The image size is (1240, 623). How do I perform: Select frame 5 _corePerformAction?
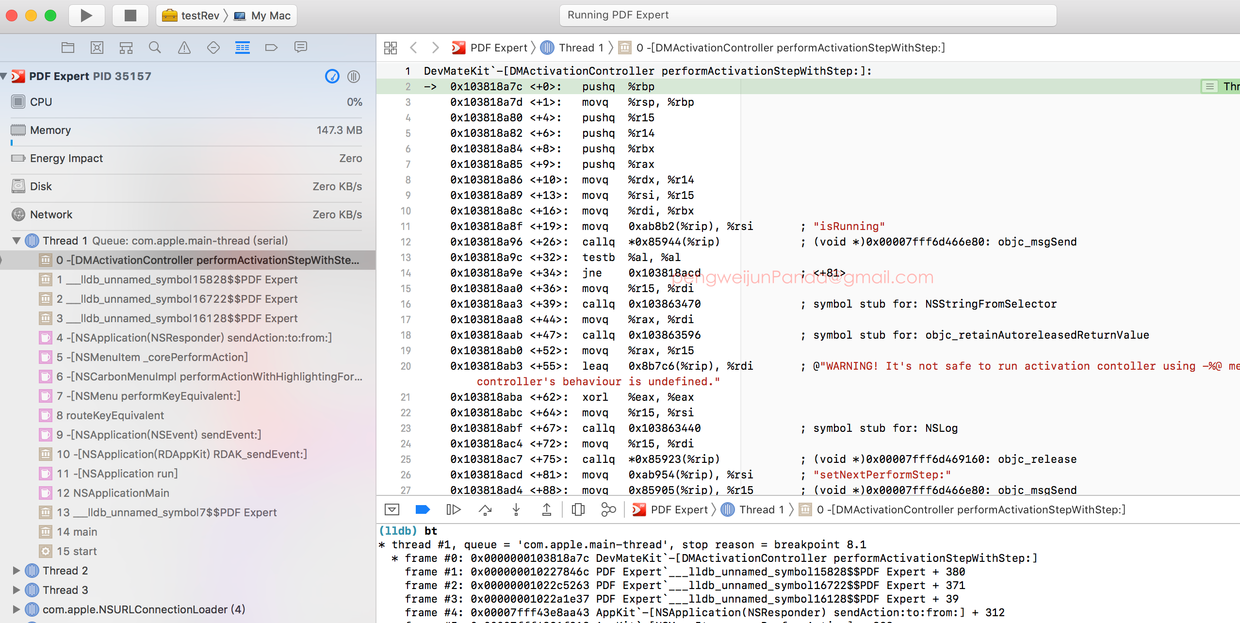pyautogui.click(x=187, y=357)
